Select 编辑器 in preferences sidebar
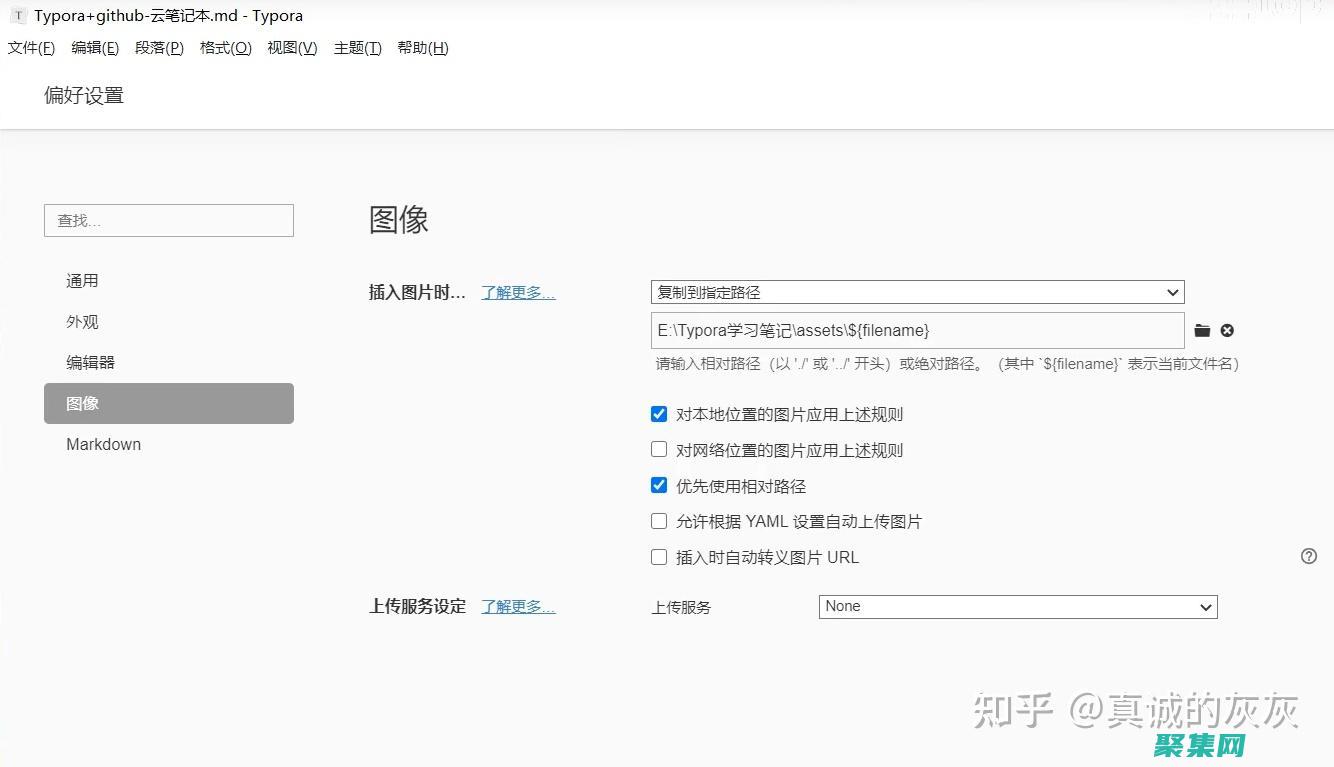Viewport: 1334px width, 767px height. pos(91,363)
